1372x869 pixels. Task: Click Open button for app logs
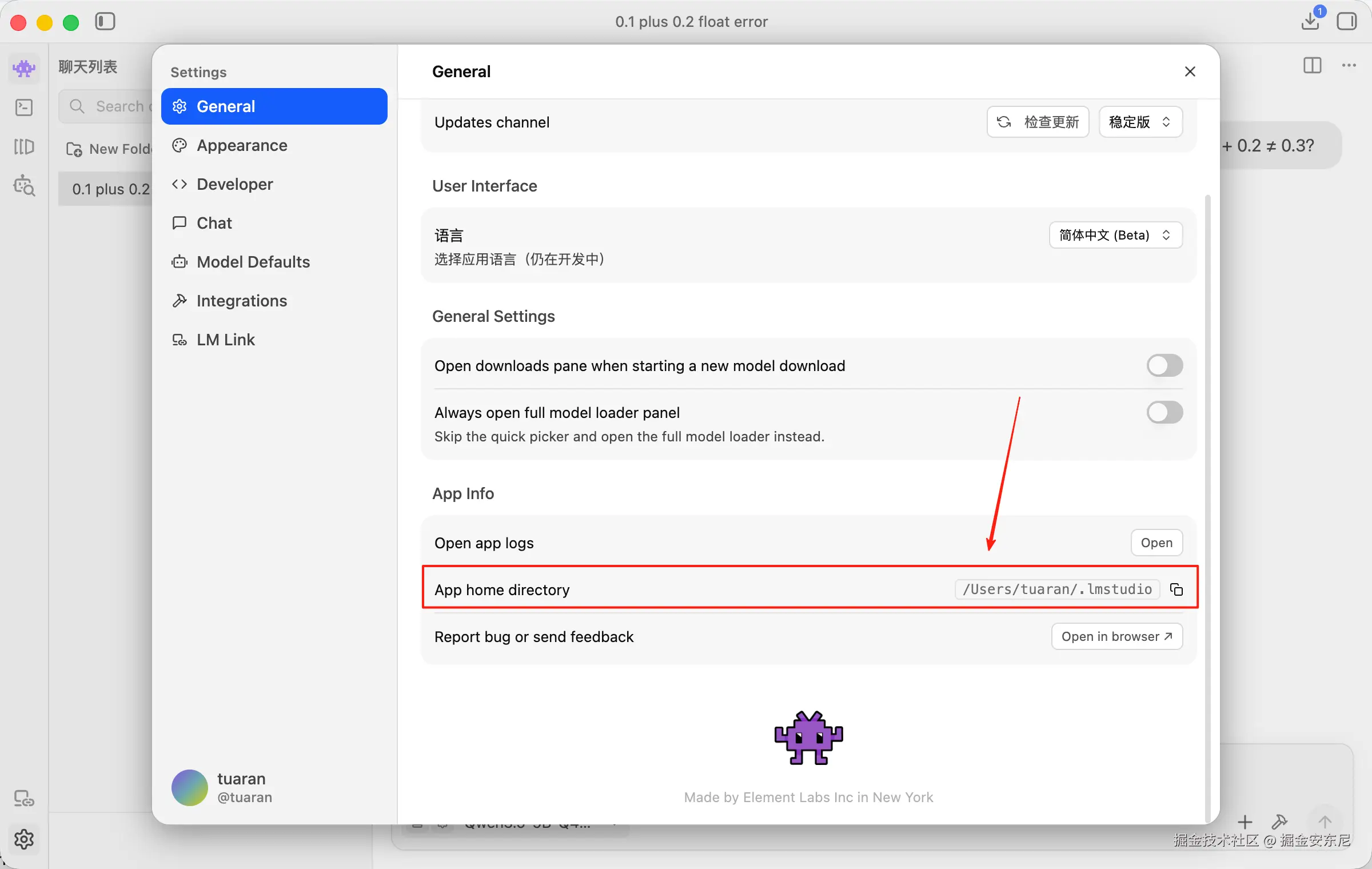[1156, 543]
